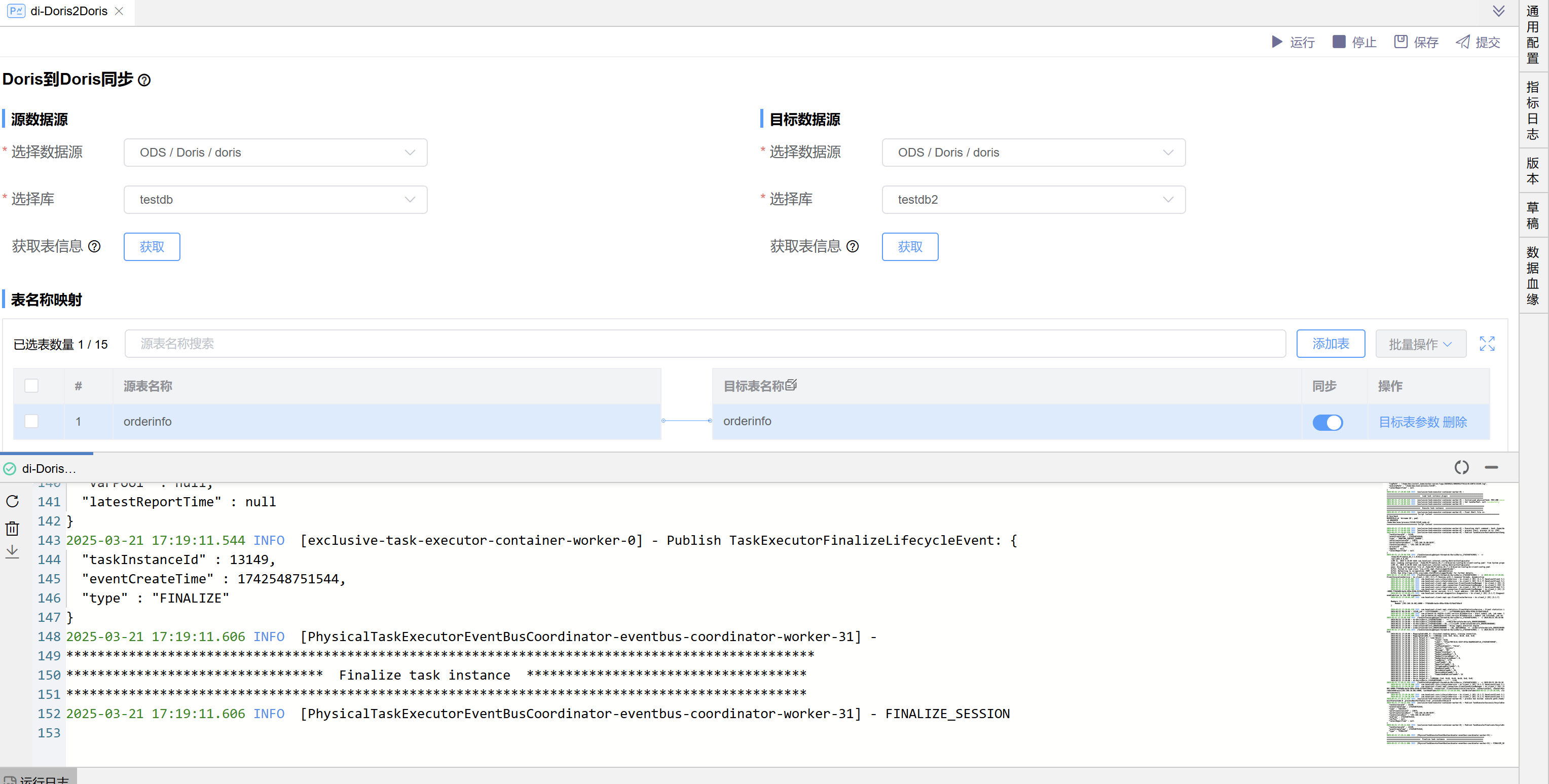This screenshot has width=1549, height=784.
Task: Click the fullscreen expand icon in table mapping
Action: click(x=1487, y=344)
